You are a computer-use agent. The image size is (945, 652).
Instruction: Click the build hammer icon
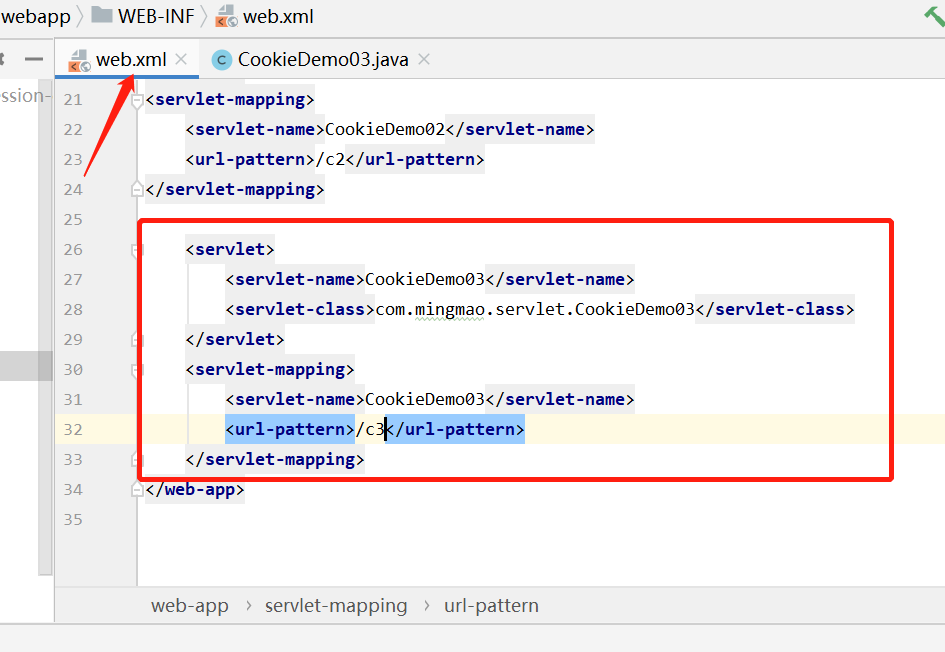[934, 16]
